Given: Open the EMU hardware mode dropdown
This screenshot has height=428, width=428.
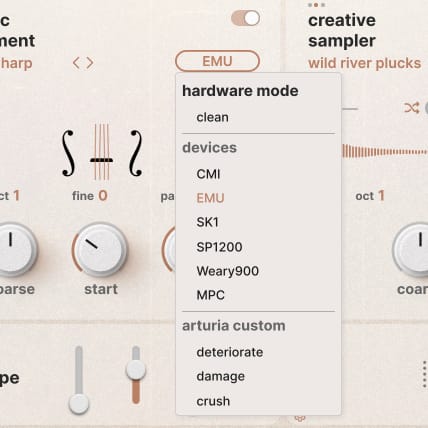Looking at the screenshot, I should point(217,61).
